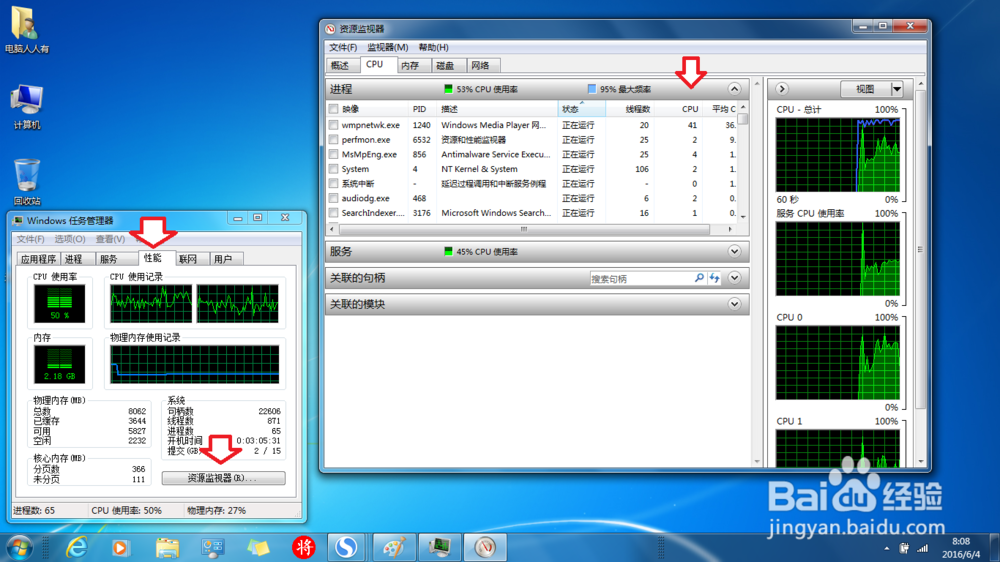Collapse the 进程 section chevron
This screenshot has width=1000, height=562.
click(x=735, y=89)
